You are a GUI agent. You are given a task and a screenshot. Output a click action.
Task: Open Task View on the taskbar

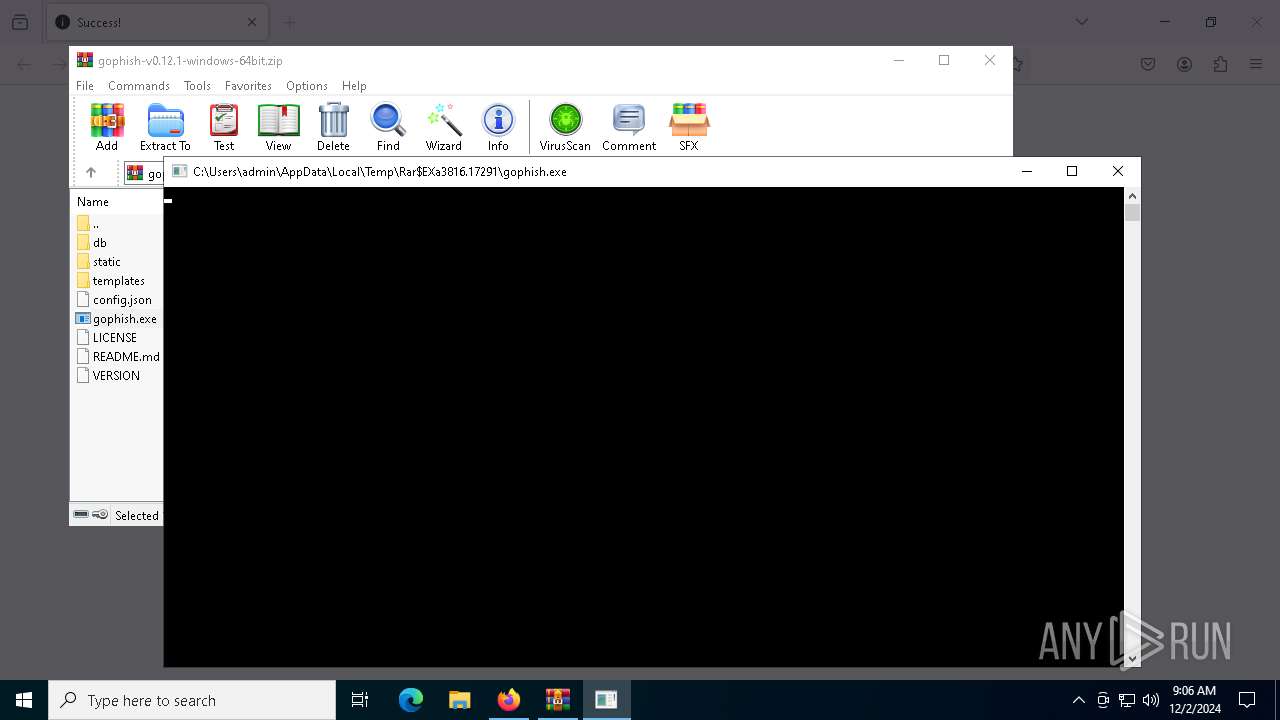(360, 700)
